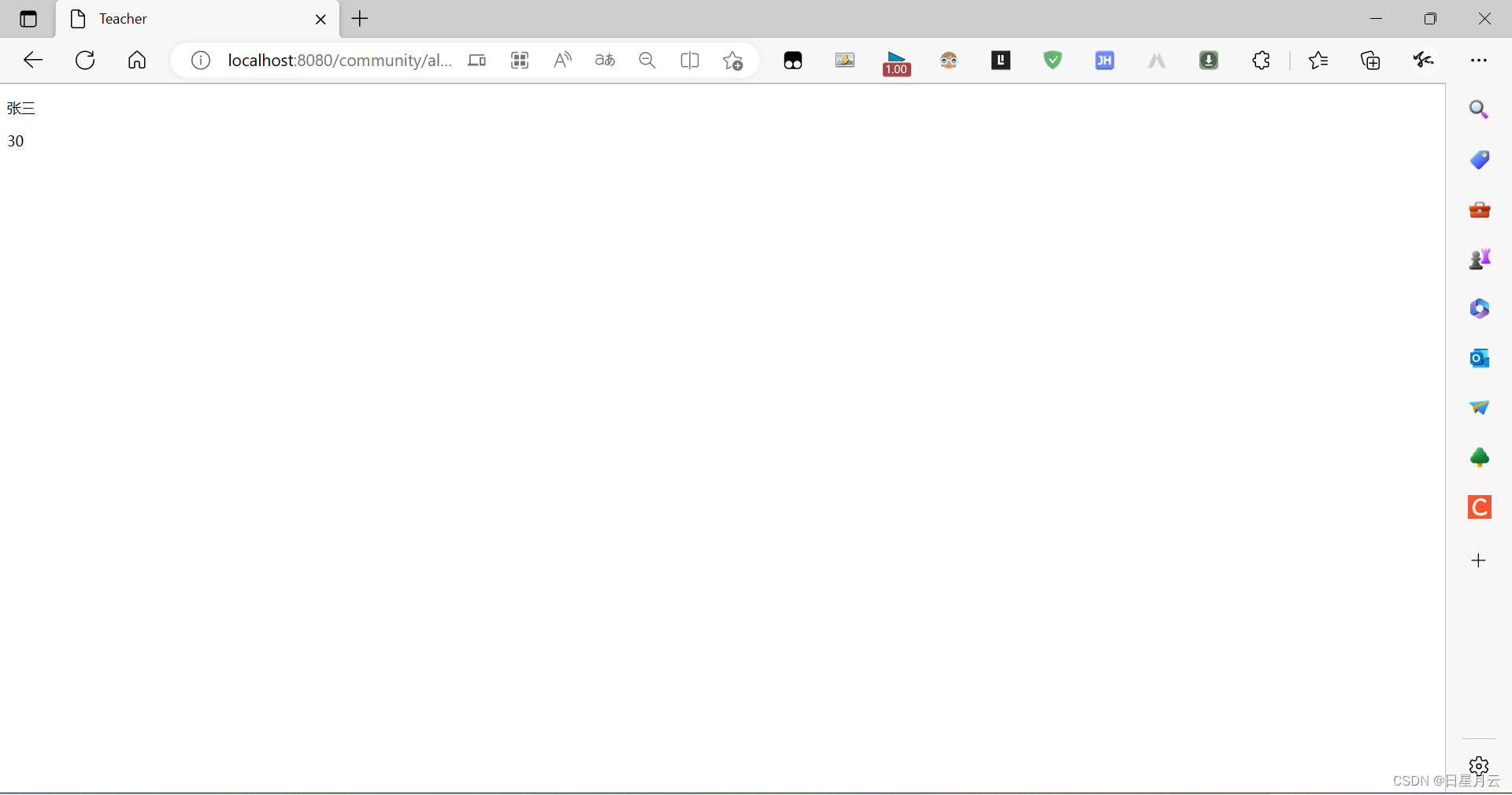
Task: Open the Favorites list
Action: [1318, 61]
